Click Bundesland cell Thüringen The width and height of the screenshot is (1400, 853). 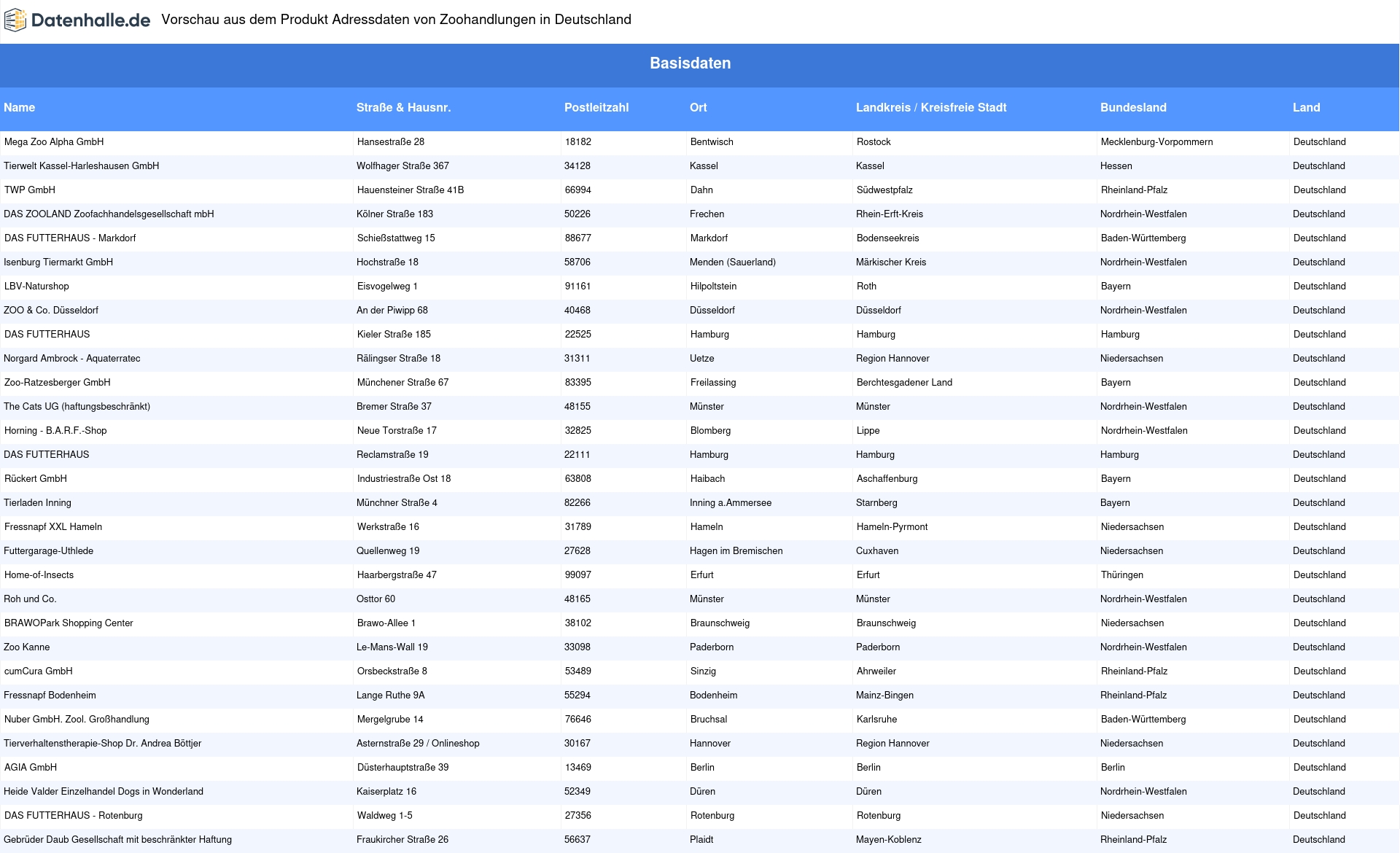(1122, 575)
